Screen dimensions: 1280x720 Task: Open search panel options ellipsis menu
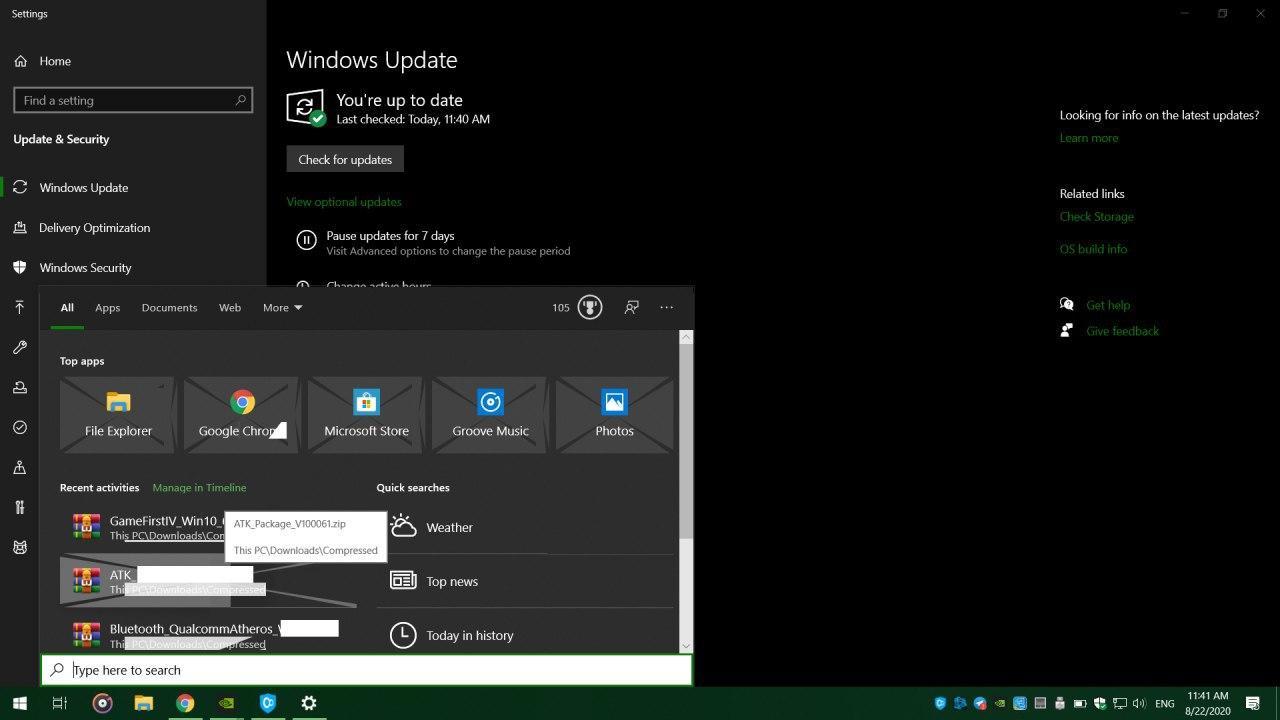667,307
